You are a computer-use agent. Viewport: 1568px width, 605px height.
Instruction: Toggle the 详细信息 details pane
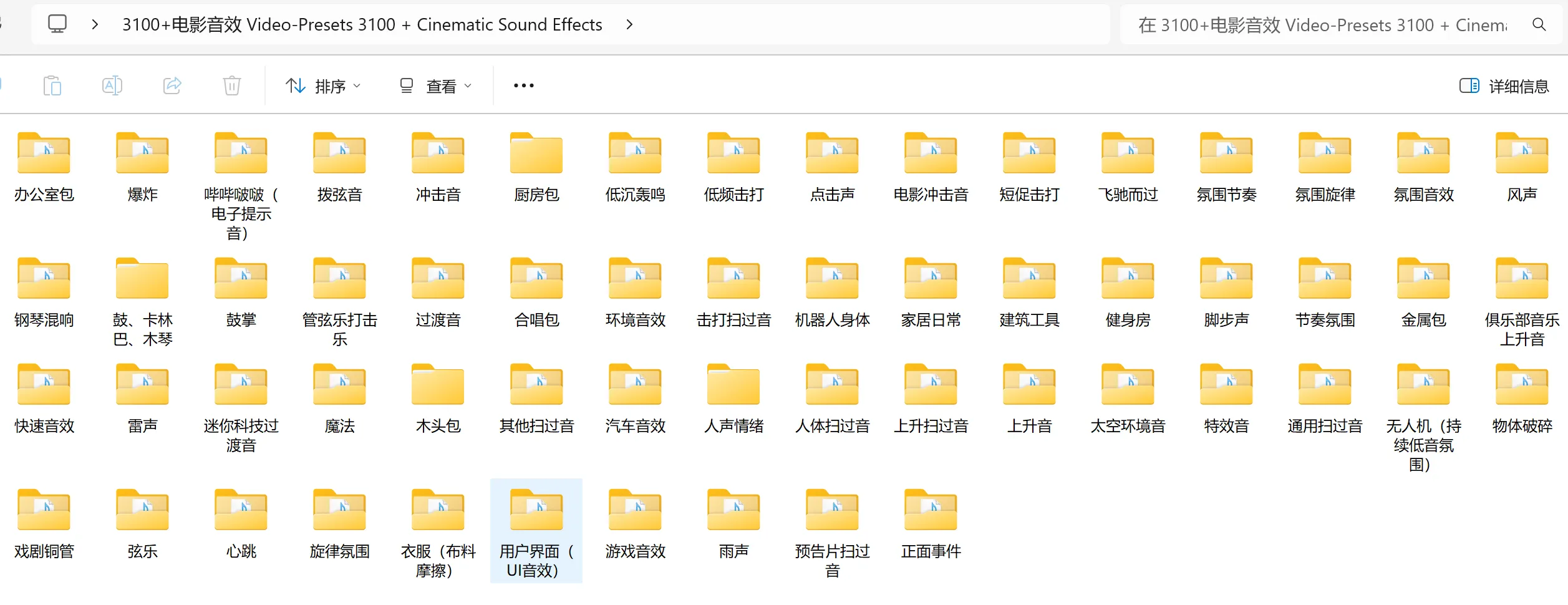(x=1504, y=86)
